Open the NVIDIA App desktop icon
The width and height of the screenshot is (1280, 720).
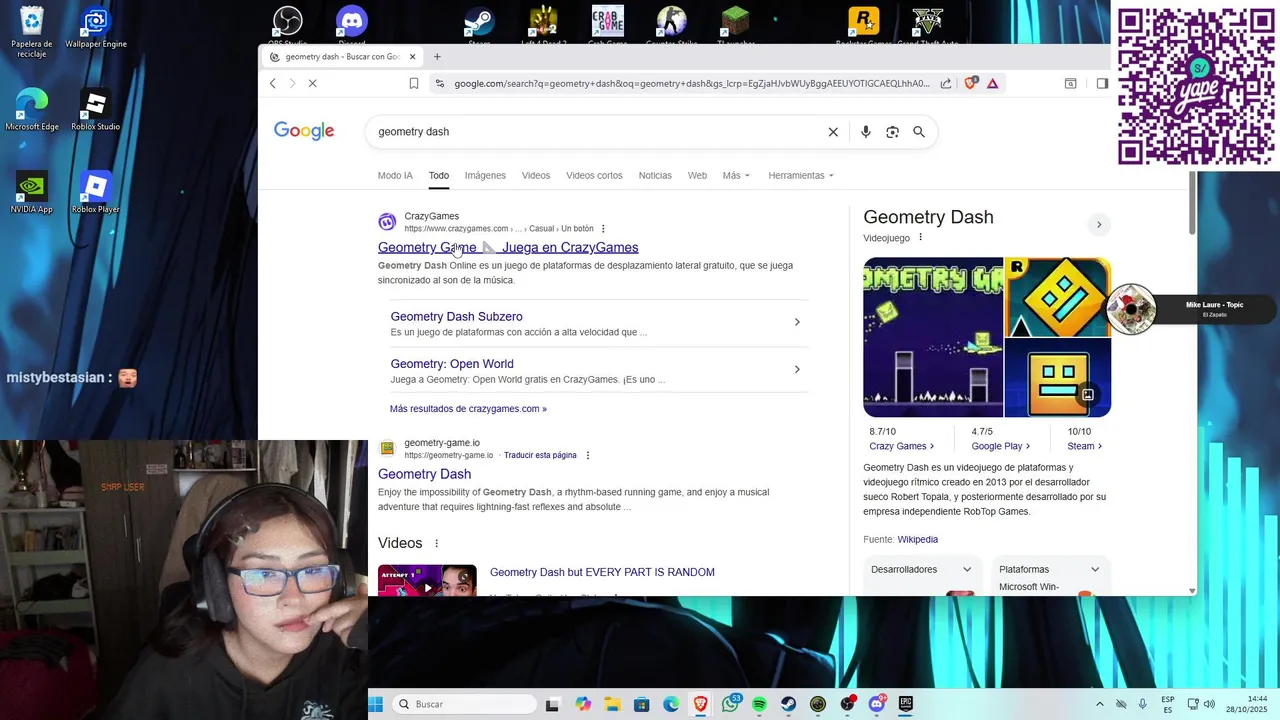point(32,193)
